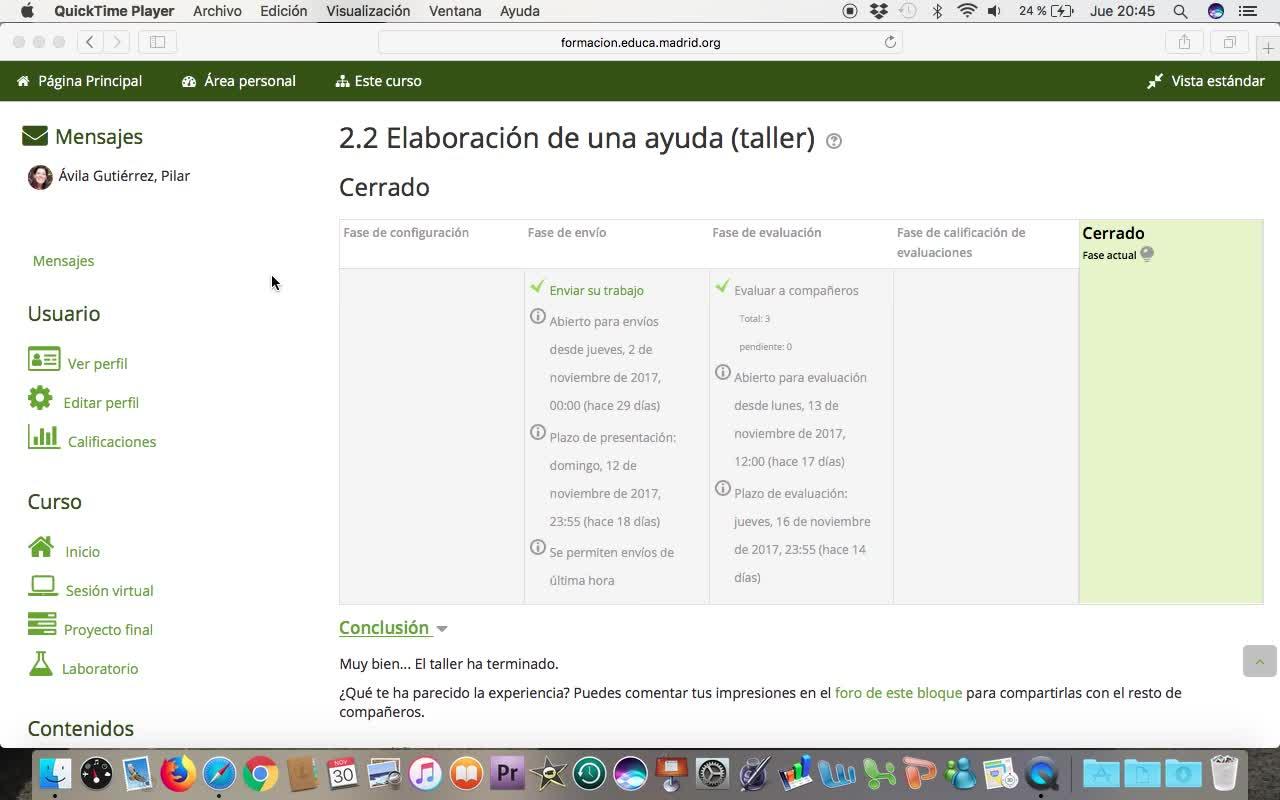Image resolution: width=1280 pixels, height=800 pixels.
Task: Click the Mensajes envelope icon
Action: pyautogui.click(x=35, y=136)
